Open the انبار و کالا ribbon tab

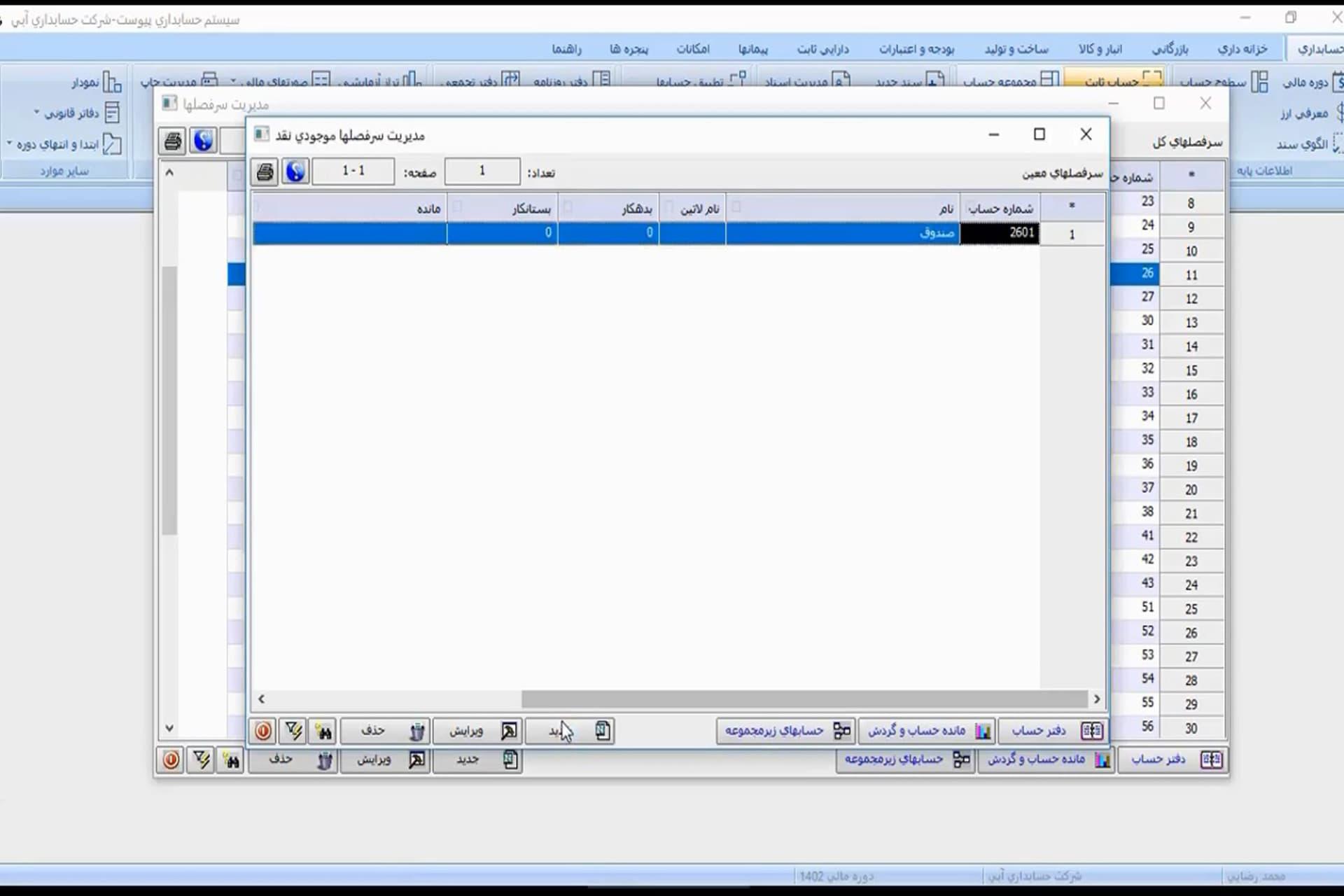click(1100, 48)
